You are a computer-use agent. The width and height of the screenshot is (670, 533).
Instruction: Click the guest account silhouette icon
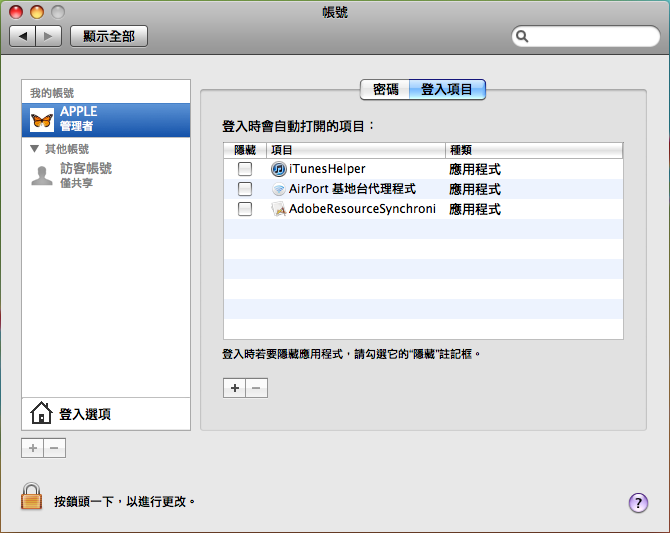(42, 176)
